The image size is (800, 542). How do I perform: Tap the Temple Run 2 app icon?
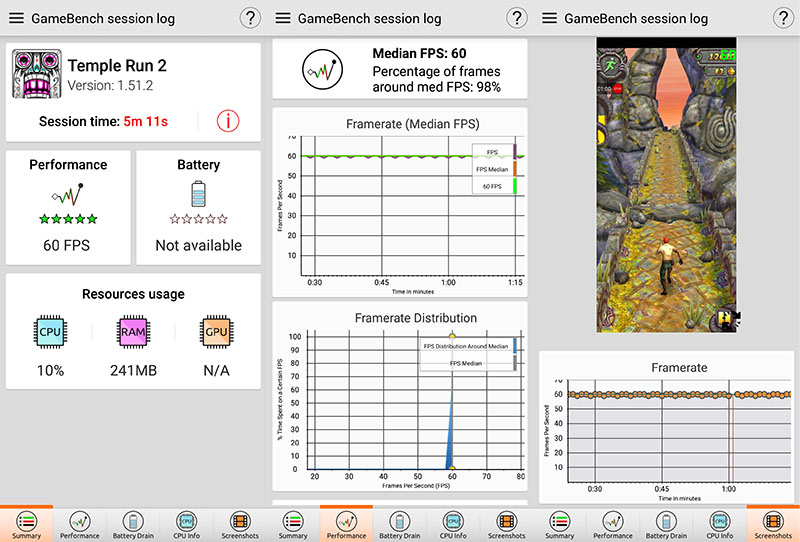(37, 73)
